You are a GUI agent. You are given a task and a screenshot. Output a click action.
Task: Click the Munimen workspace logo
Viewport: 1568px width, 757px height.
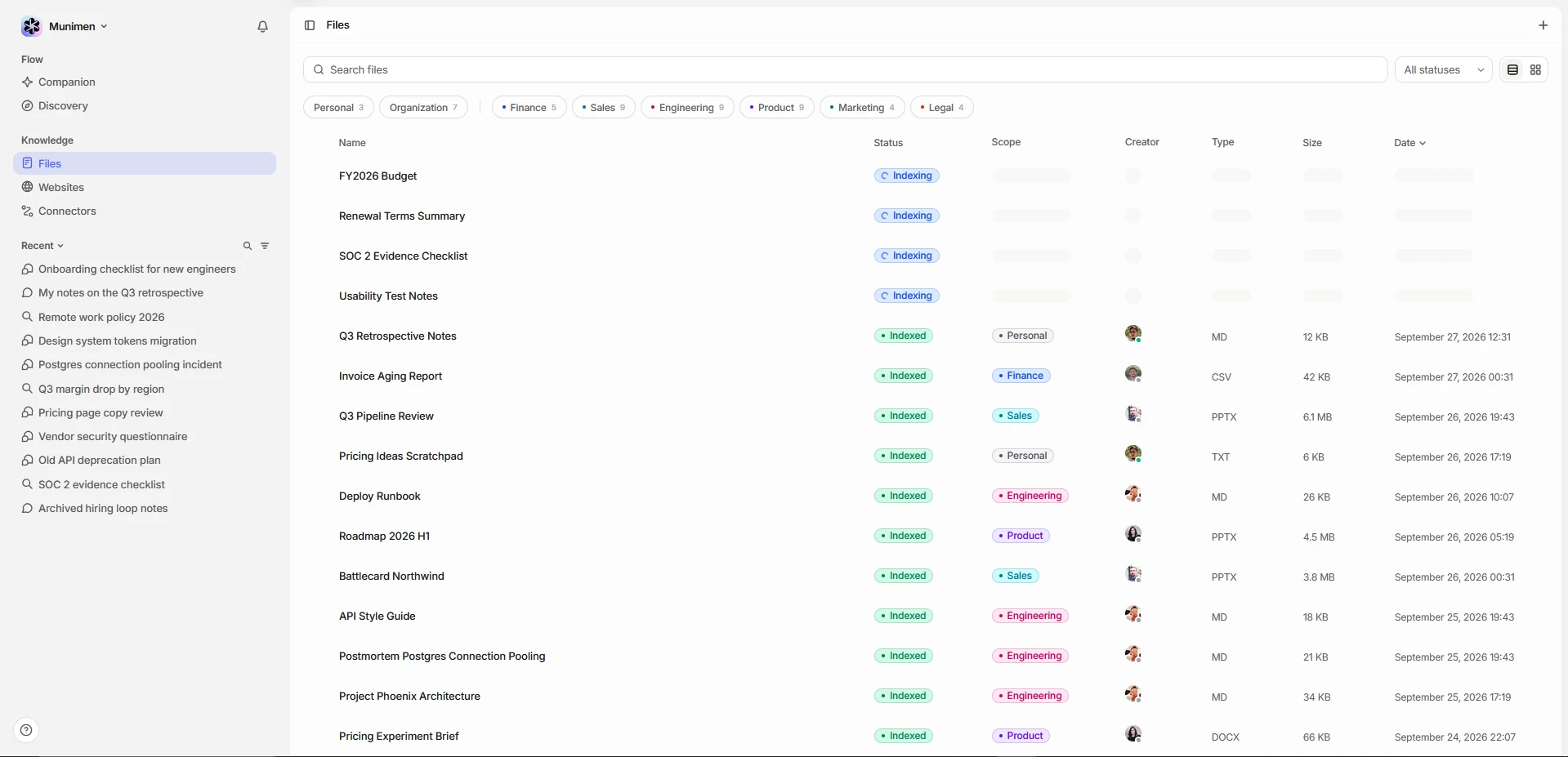pyautogui.click(x=31, y=26)
